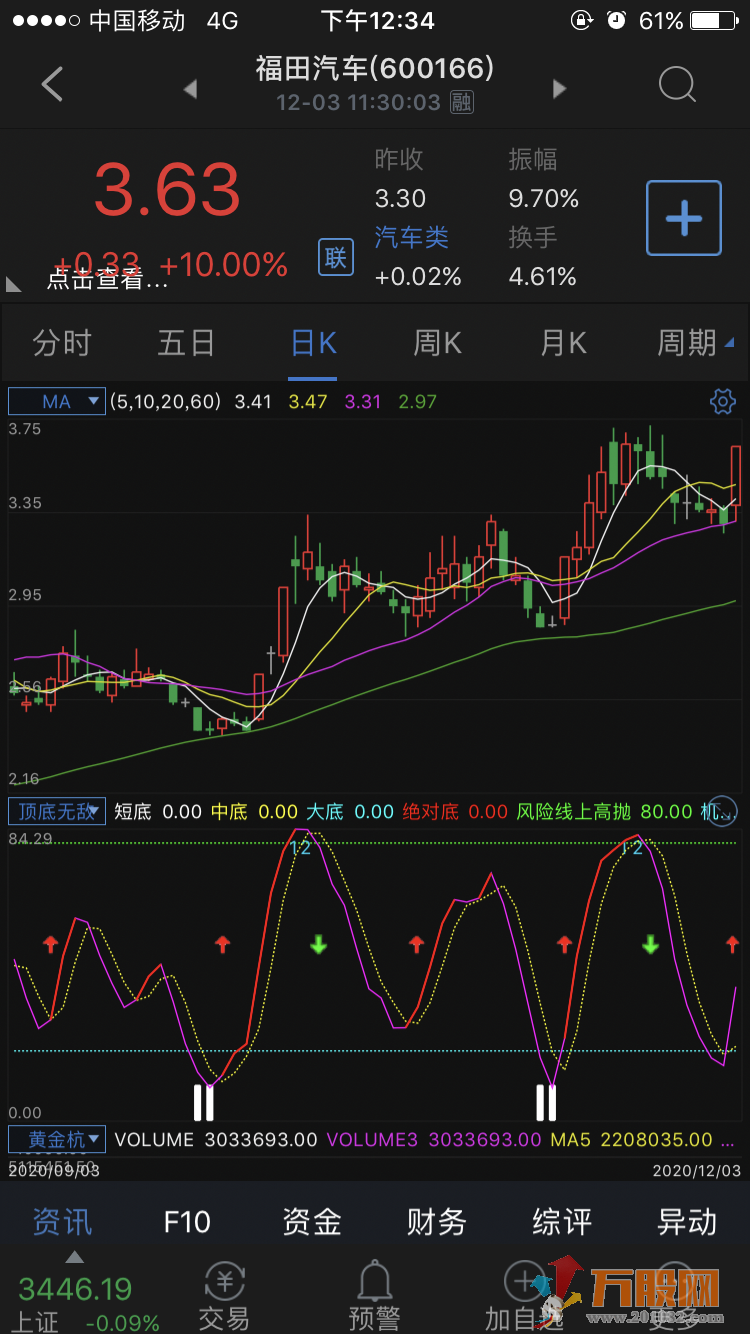Tap the +10.00% change value
The width and height of the screenshot is (750, 1334).
coord(224,265)
